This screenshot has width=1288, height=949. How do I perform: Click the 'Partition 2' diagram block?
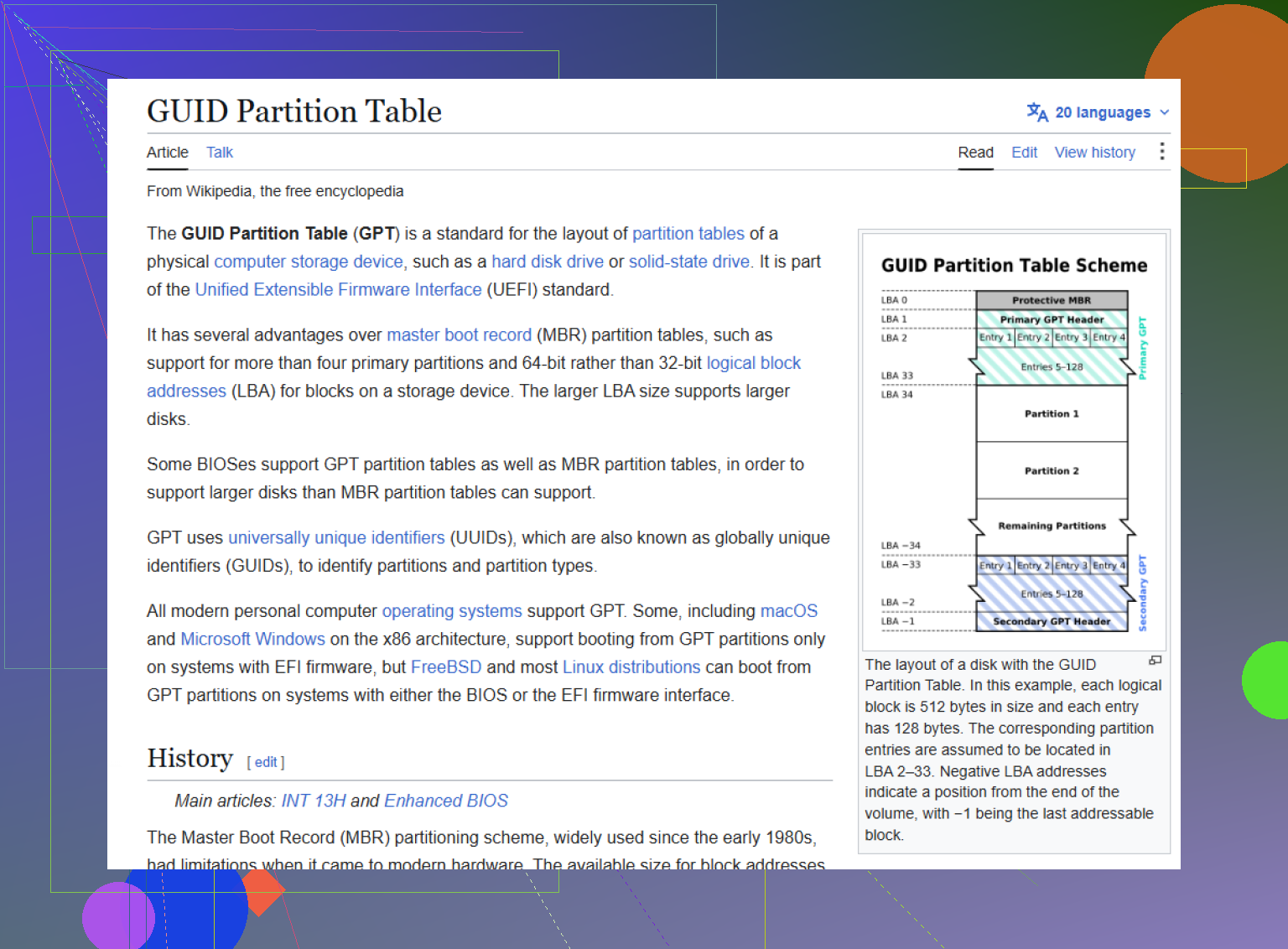coord(1052,470)
